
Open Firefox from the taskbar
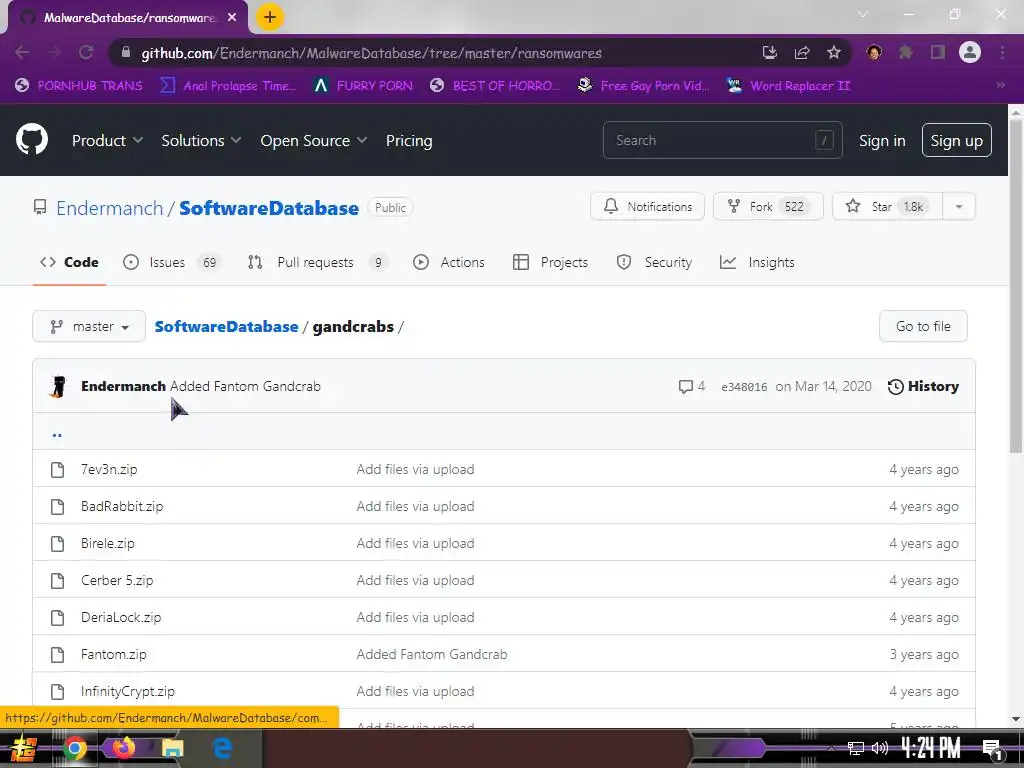click(123, 747)
